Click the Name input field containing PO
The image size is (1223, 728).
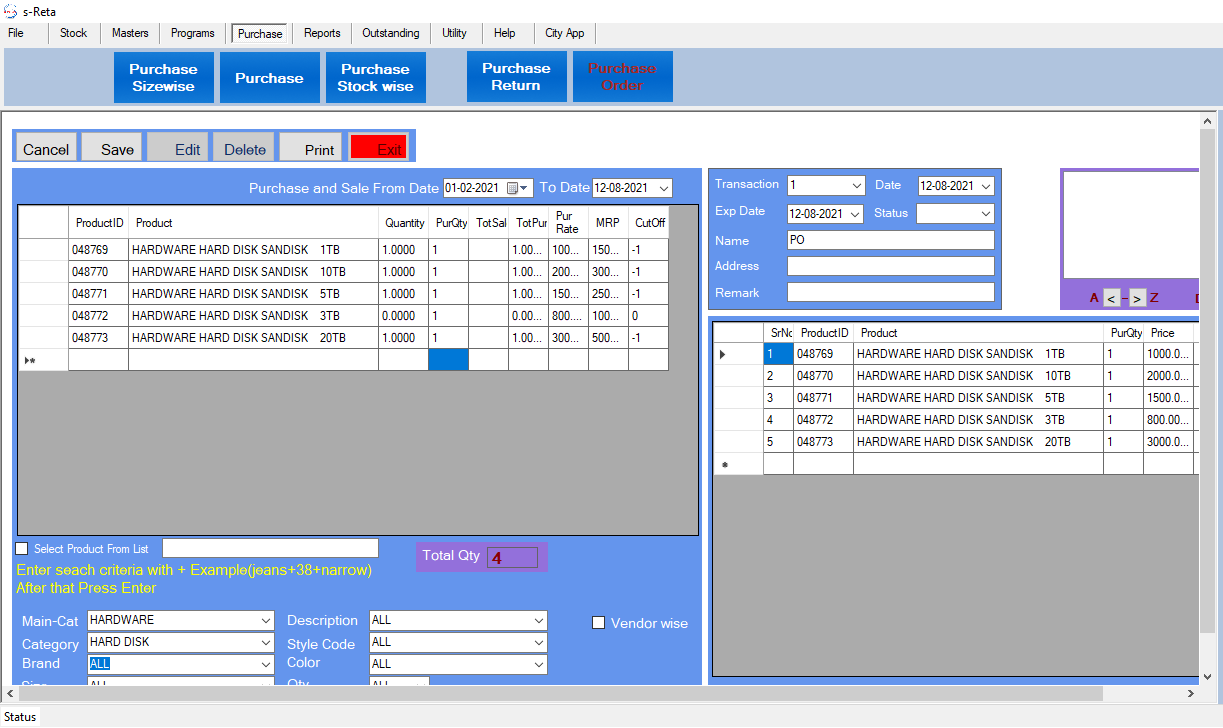pyautogui.click(x=890, y=240)
